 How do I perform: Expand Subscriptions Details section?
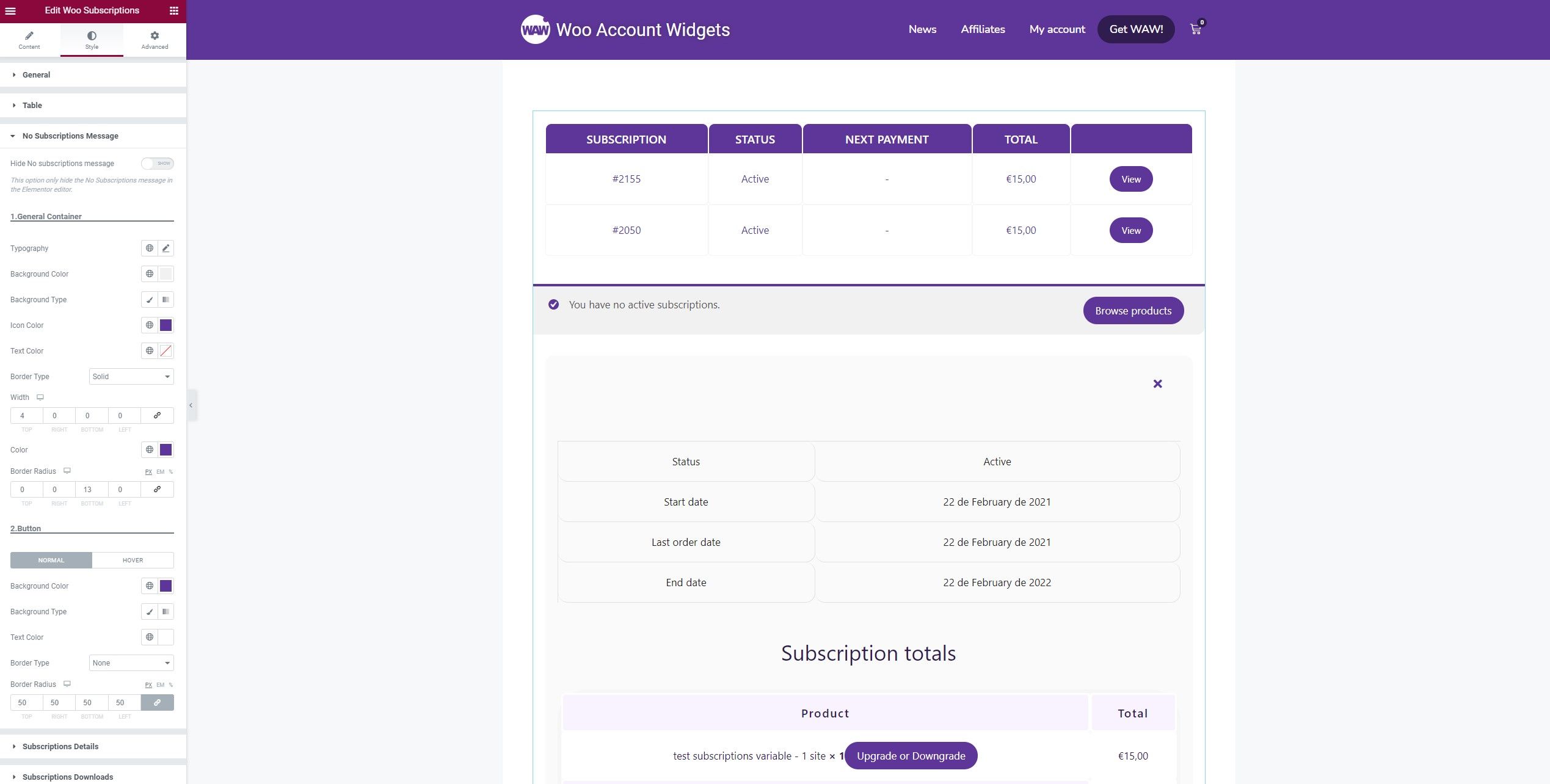[x=93, y=747]
